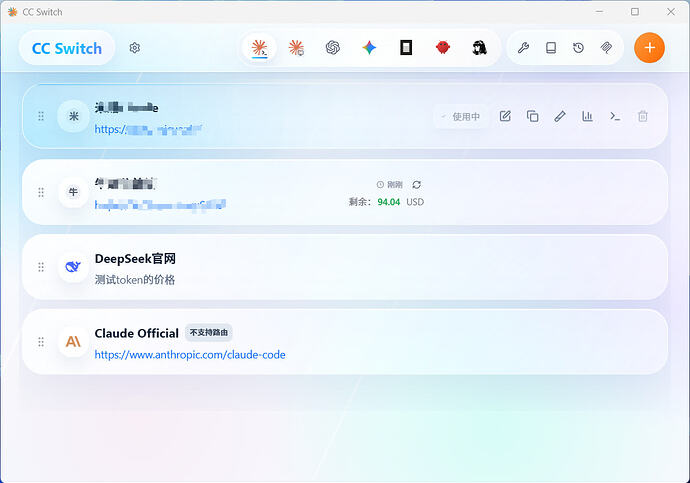Click the 使用中 status button
The height and width of the screenshot is (483, 690).
click(x=461, y=117)
